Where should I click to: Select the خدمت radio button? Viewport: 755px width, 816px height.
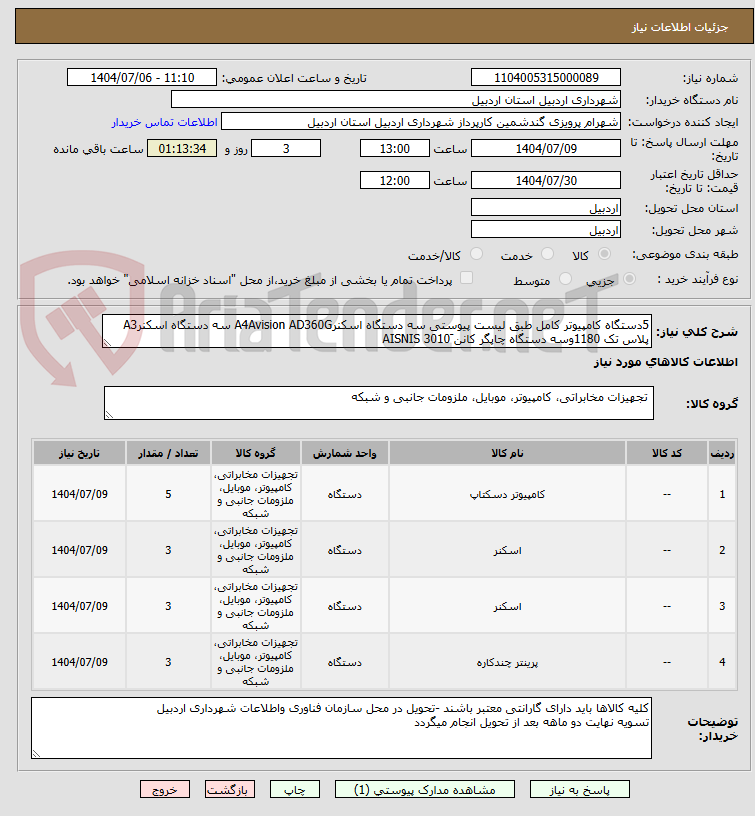(x=547, y=254)
